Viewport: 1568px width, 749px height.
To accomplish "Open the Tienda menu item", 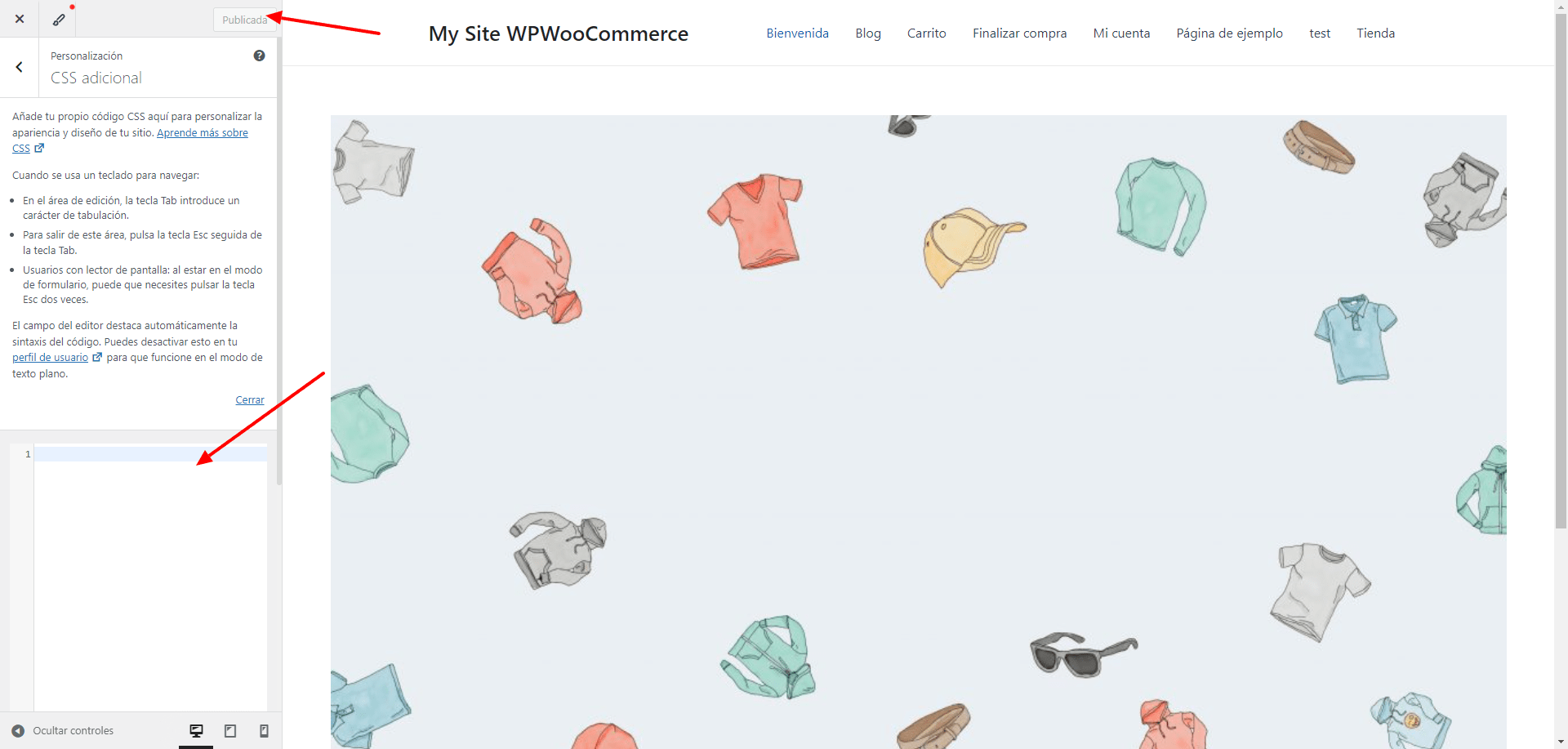I will click(x=1375, y=33).
